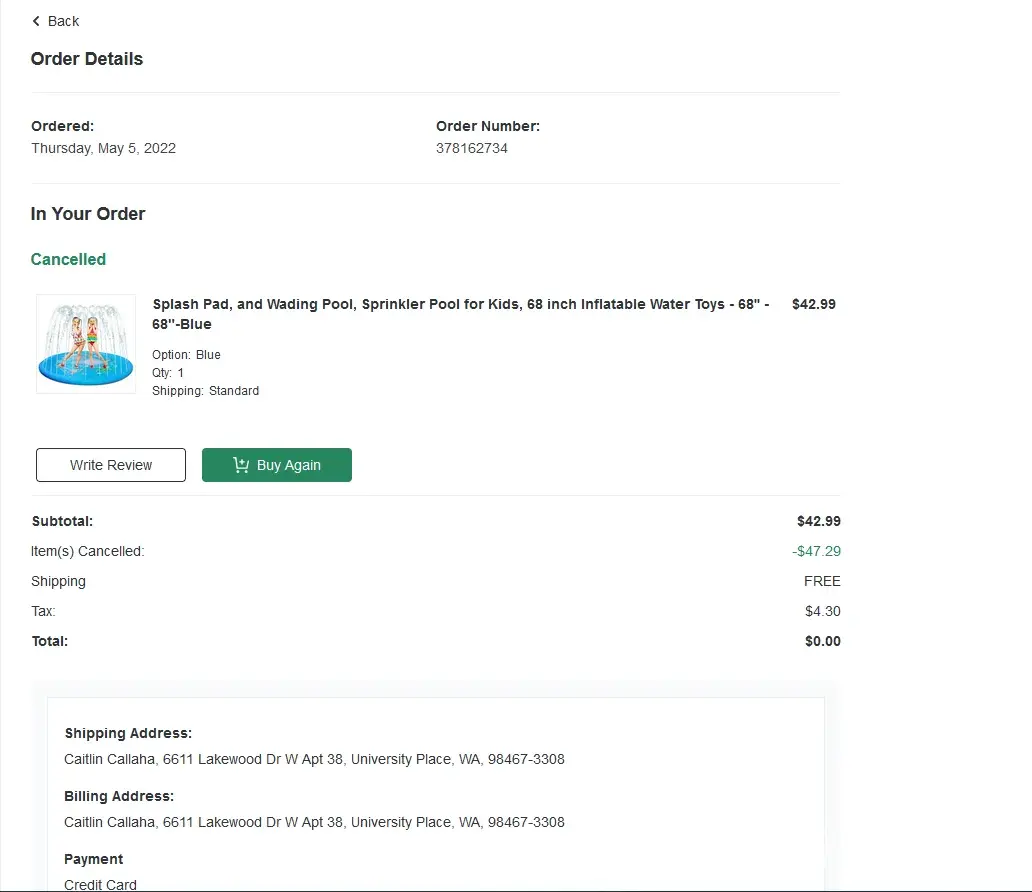Click the $42.99 item price

tap(813, 304)
